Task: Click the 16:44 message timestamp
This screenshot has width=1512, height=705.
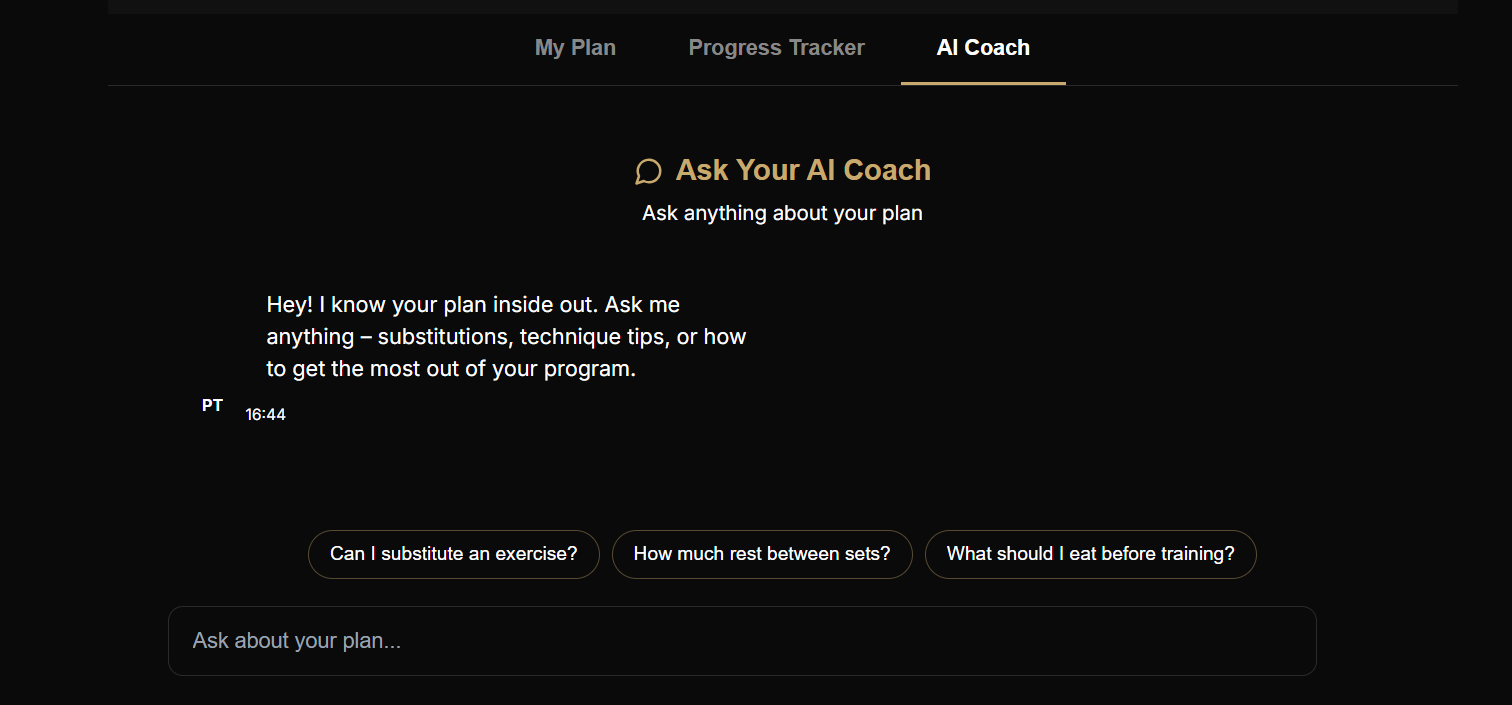Action: (x=265, y=413)
